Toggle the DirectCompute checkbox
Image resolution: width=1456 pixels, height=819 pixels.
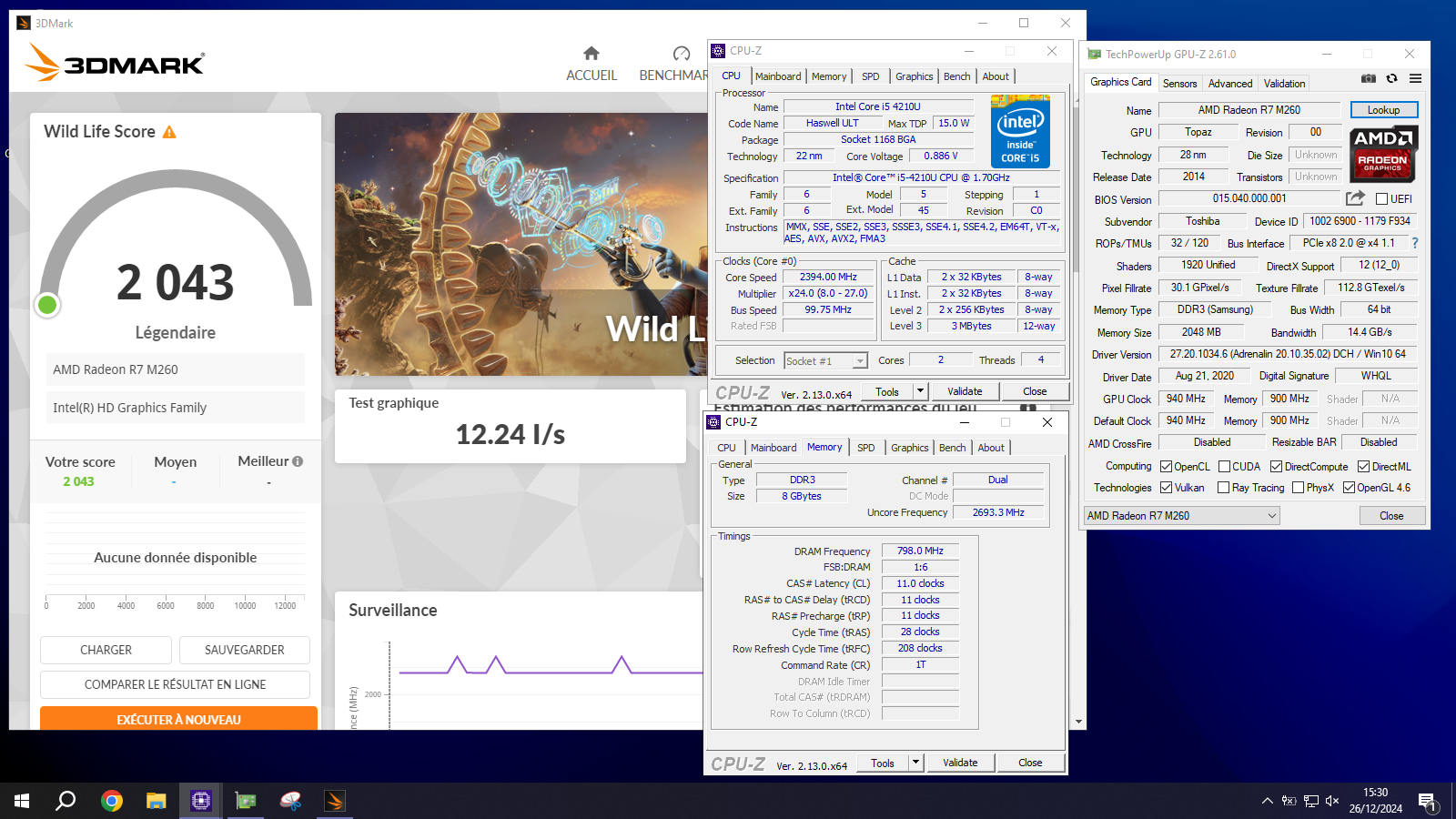(1276, 467)
